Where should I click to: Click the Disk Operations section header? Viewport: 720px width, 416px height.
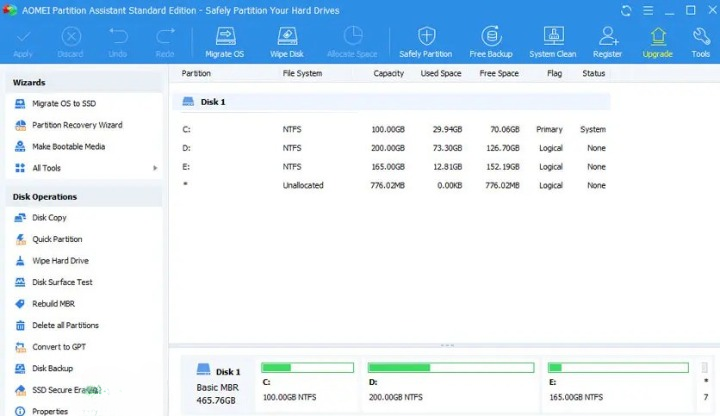(45, 197)
